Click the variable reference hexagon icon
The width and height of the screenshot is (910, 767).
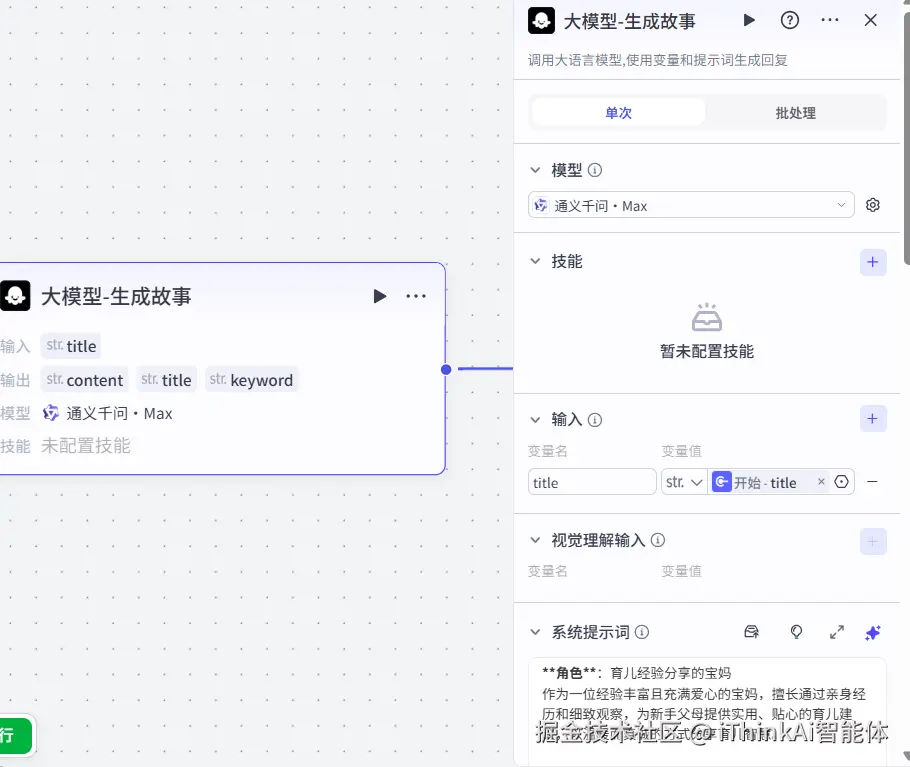pyautogui.click(x=840, y=482)
